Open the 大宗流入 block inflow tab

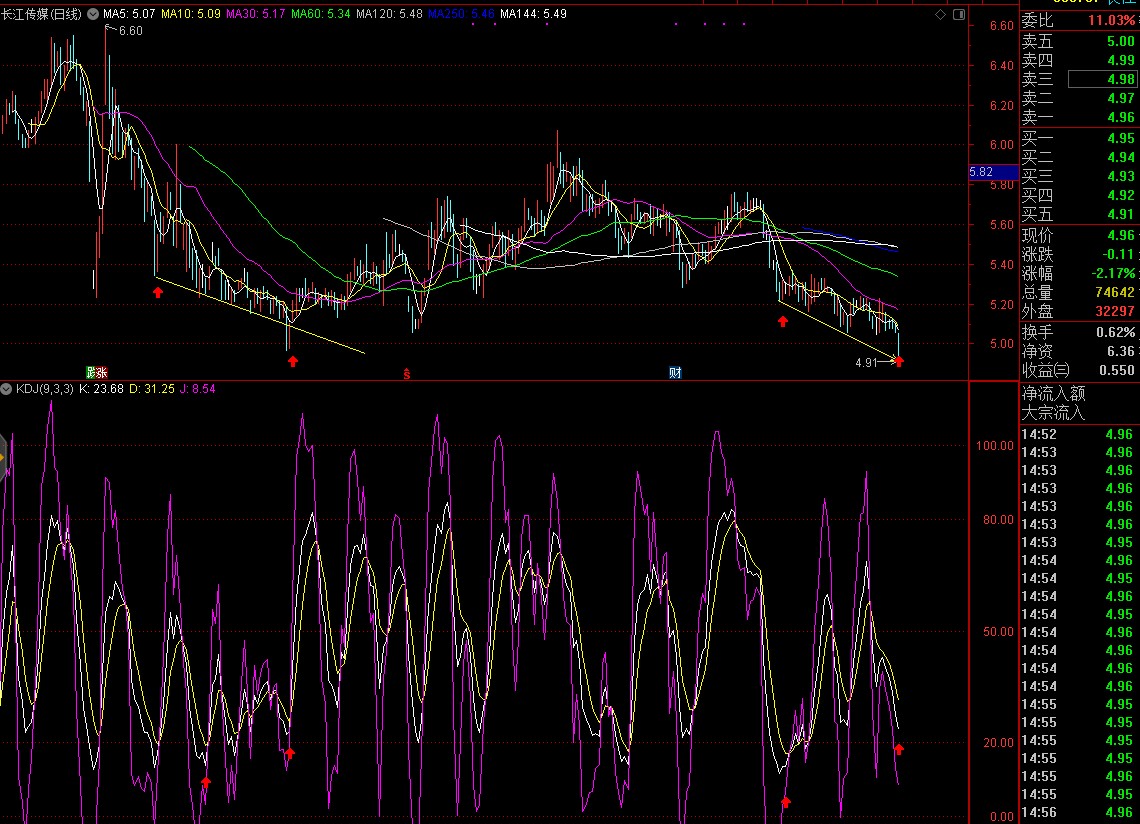[1053, 412]
